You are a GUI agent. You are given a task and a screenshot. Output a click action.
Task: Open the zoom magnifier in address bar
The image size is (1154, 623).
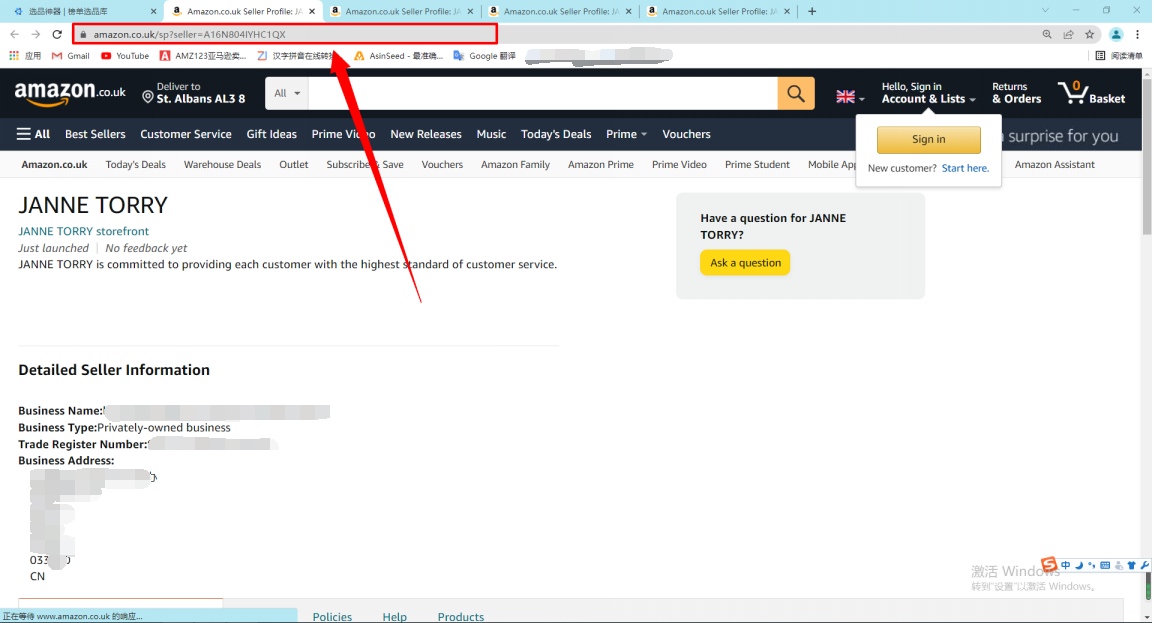point(1047,35)
